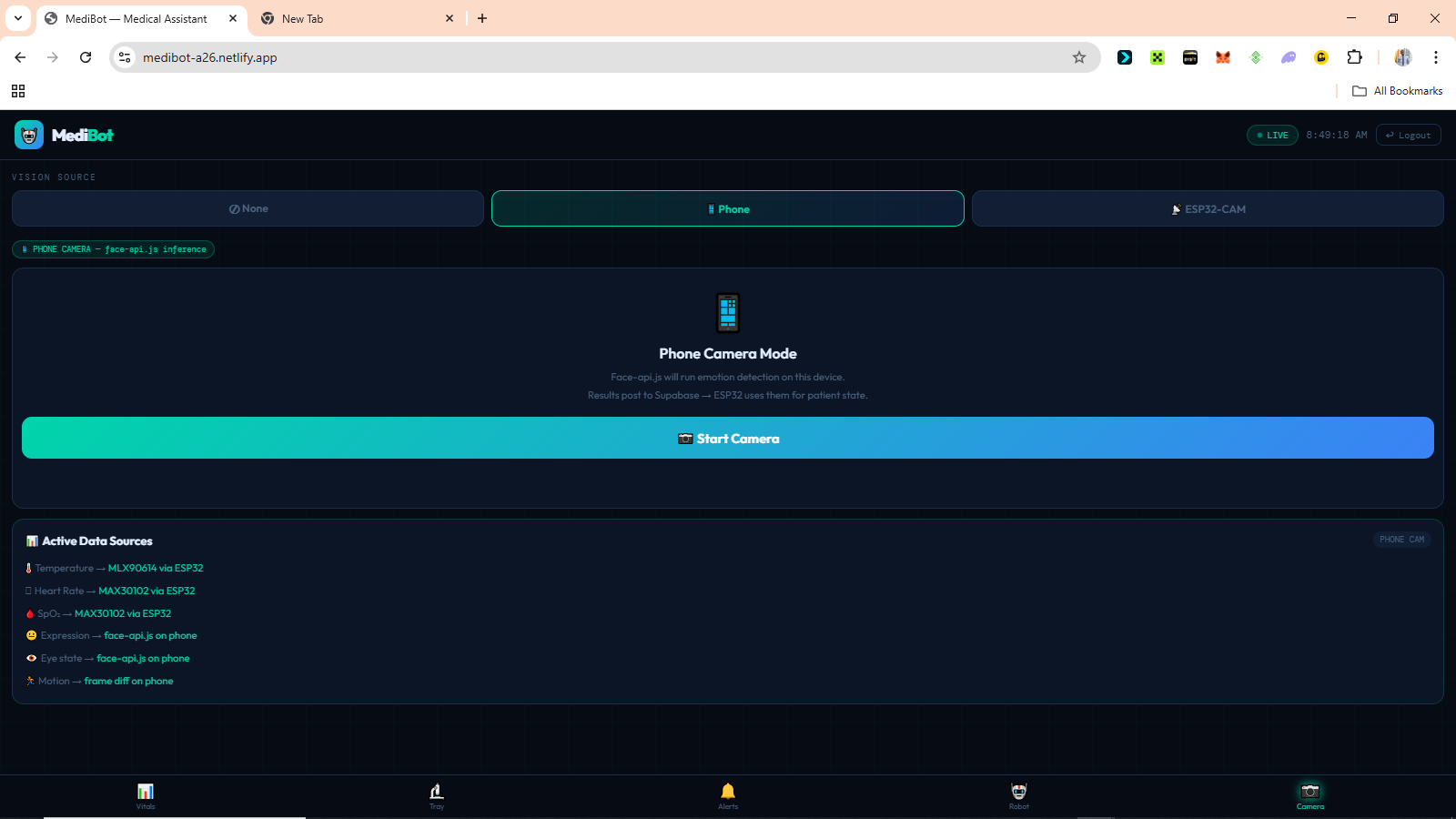Click the LIVE status badge
Image resolution: width=1456 pixels, height=819 pixels.
tap(1272, 135)
